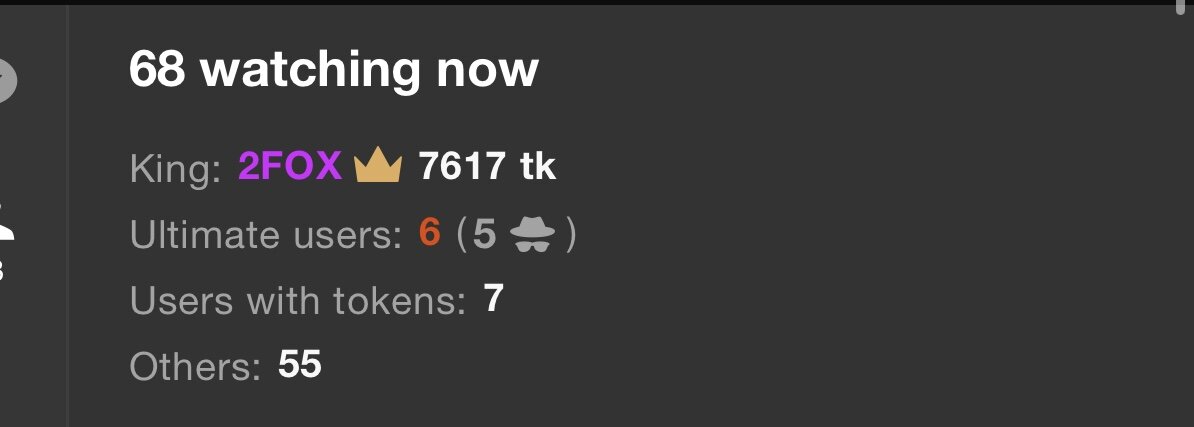Click the partially visible gray circle icon at left edge
The image size is (1194, 427).
point(6,81)
